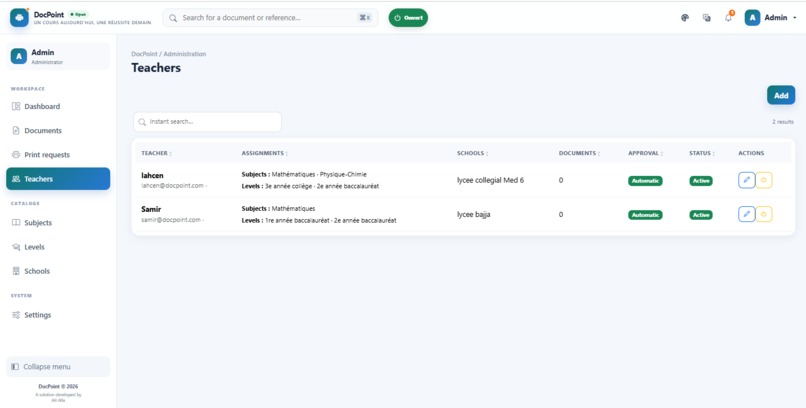
Task: Click the Documents sidebar icon
Action: [16, 131]
